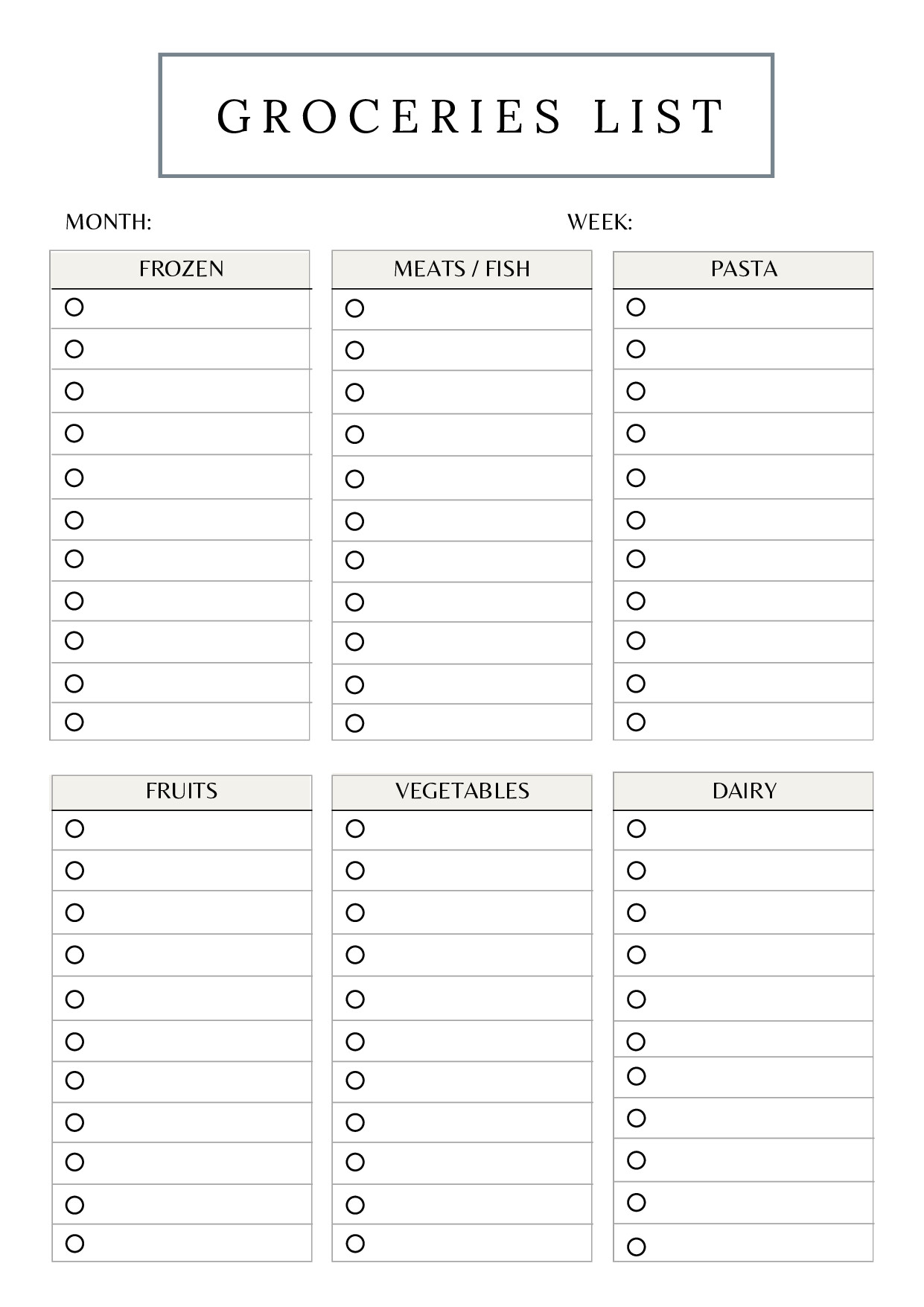The width and height of the screenshot is (924, 1307).
Task: Mark the first circle under VEGETABLES
Action: (356, 828)
